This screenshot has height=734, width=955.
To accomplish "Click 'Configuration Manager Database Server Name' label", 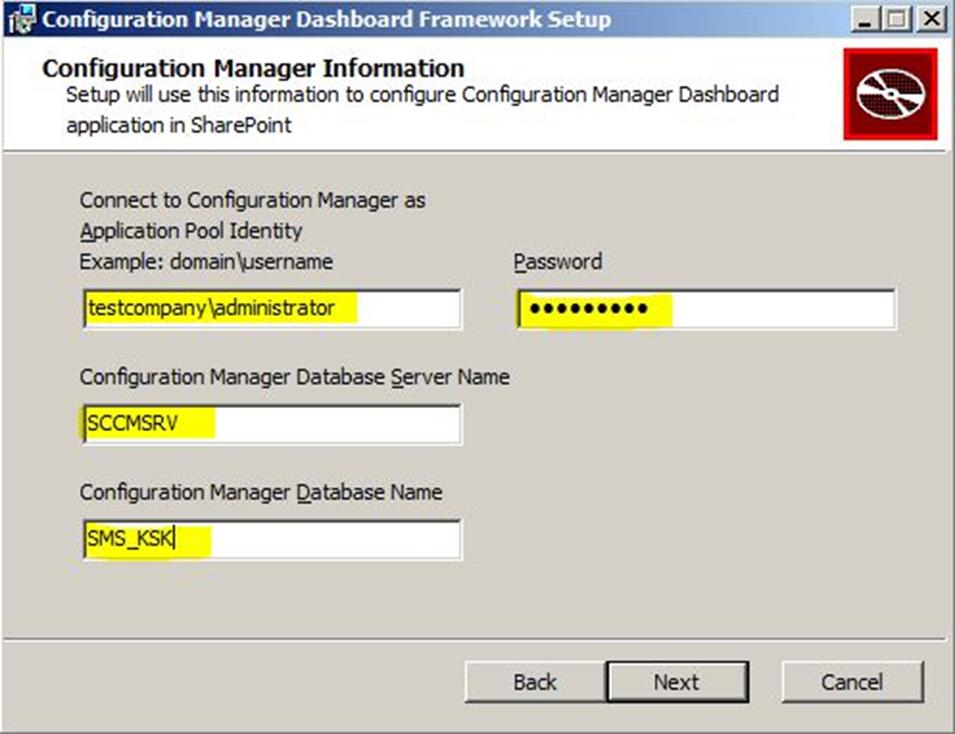I will pos(295,377).
